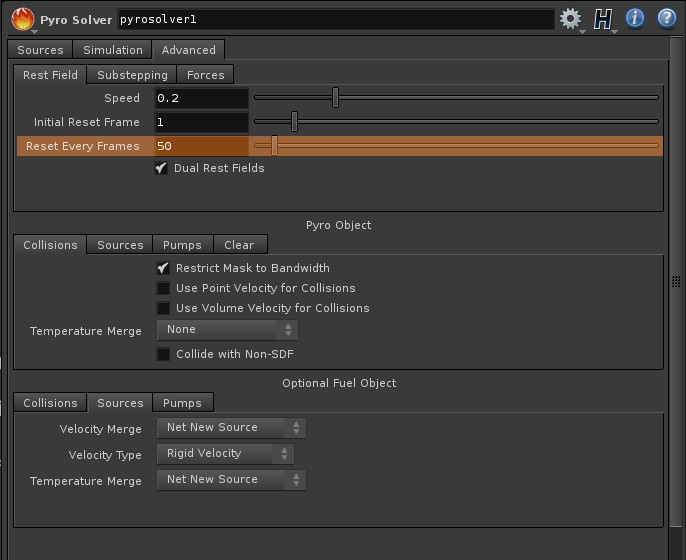Click the Initial Reset Frame label

tap(87, 122)
